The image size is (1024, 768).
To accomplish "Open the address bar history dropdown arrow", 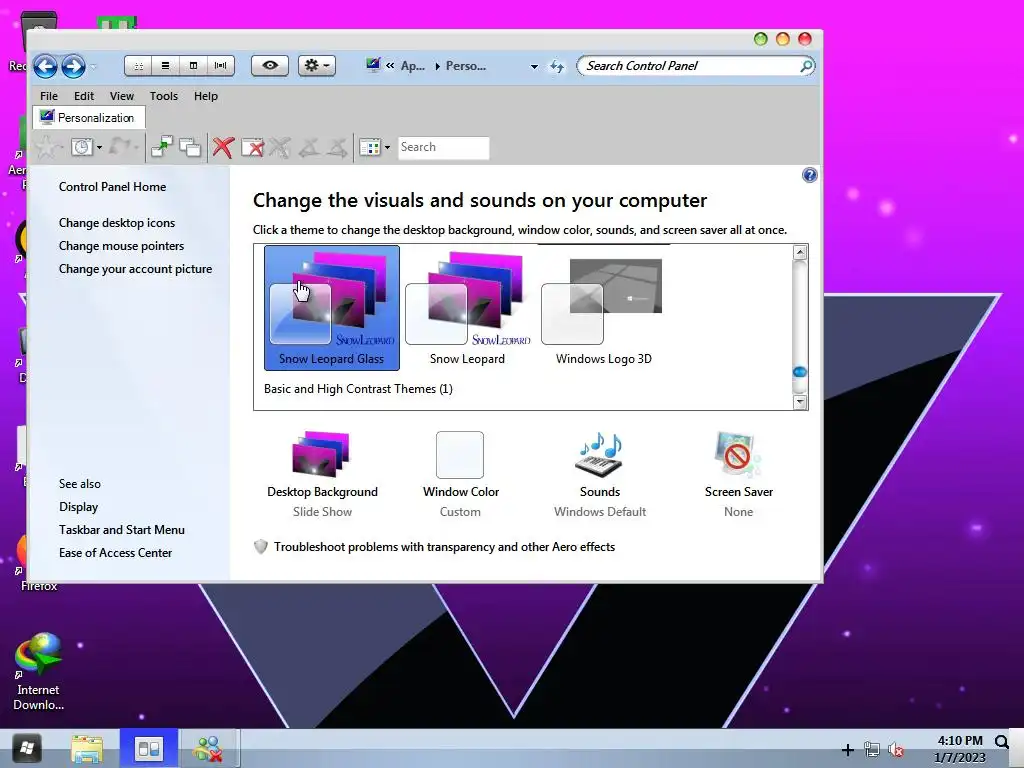I will 534,67.
